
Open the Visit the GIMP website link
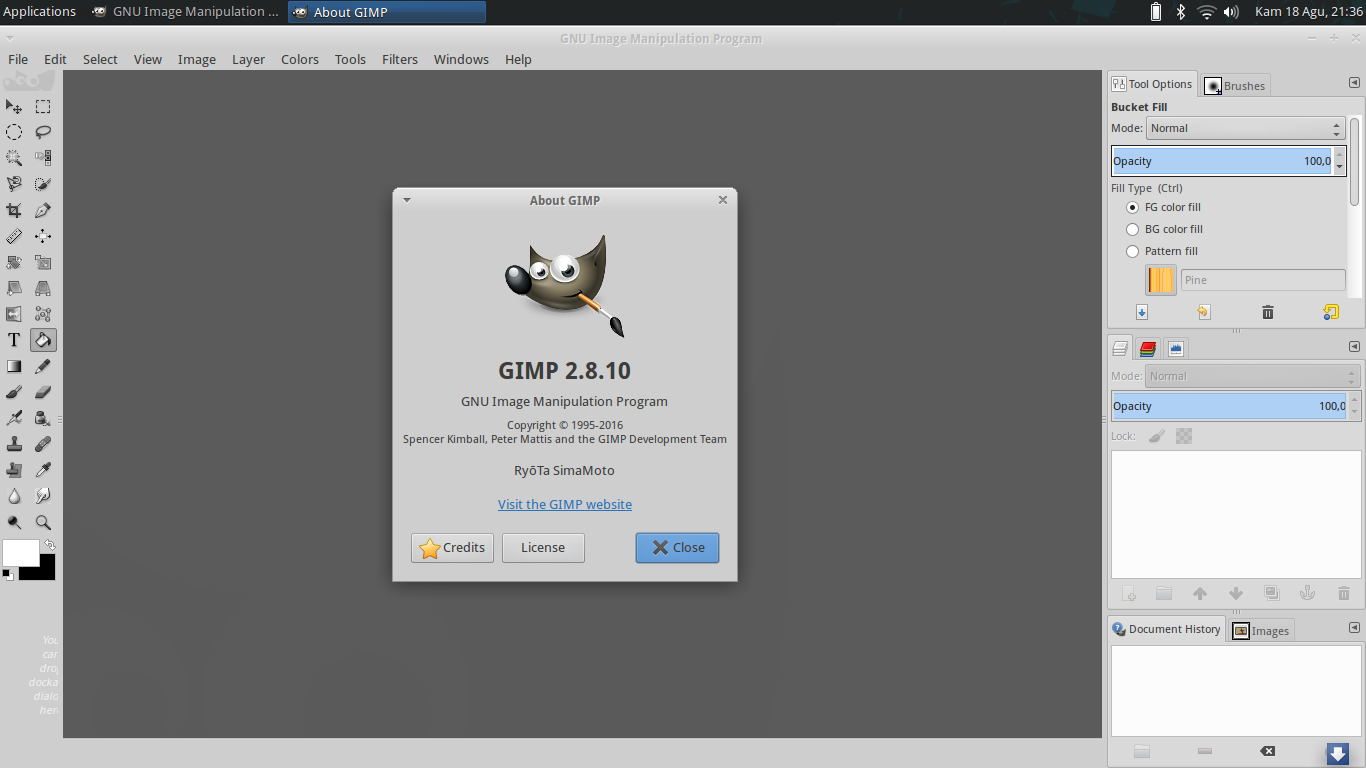(565, 504)
